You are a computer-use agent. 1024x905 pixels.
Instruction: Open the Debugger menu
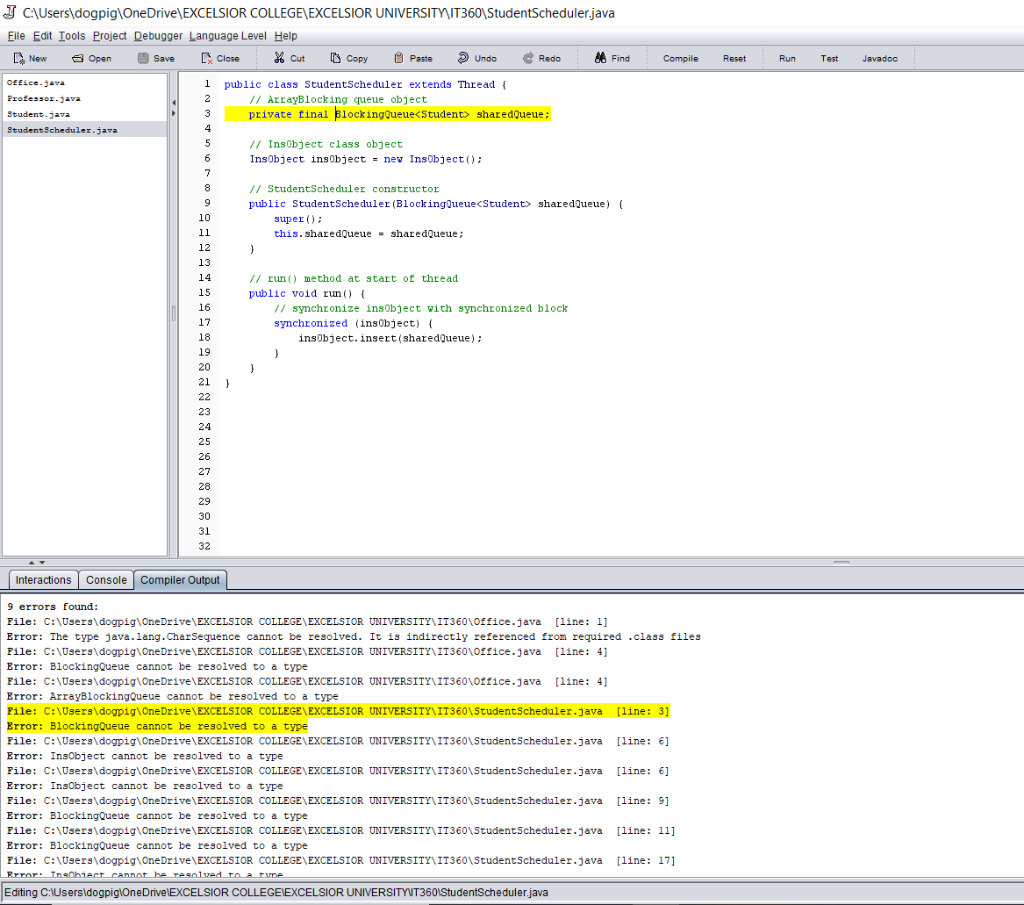158,35
